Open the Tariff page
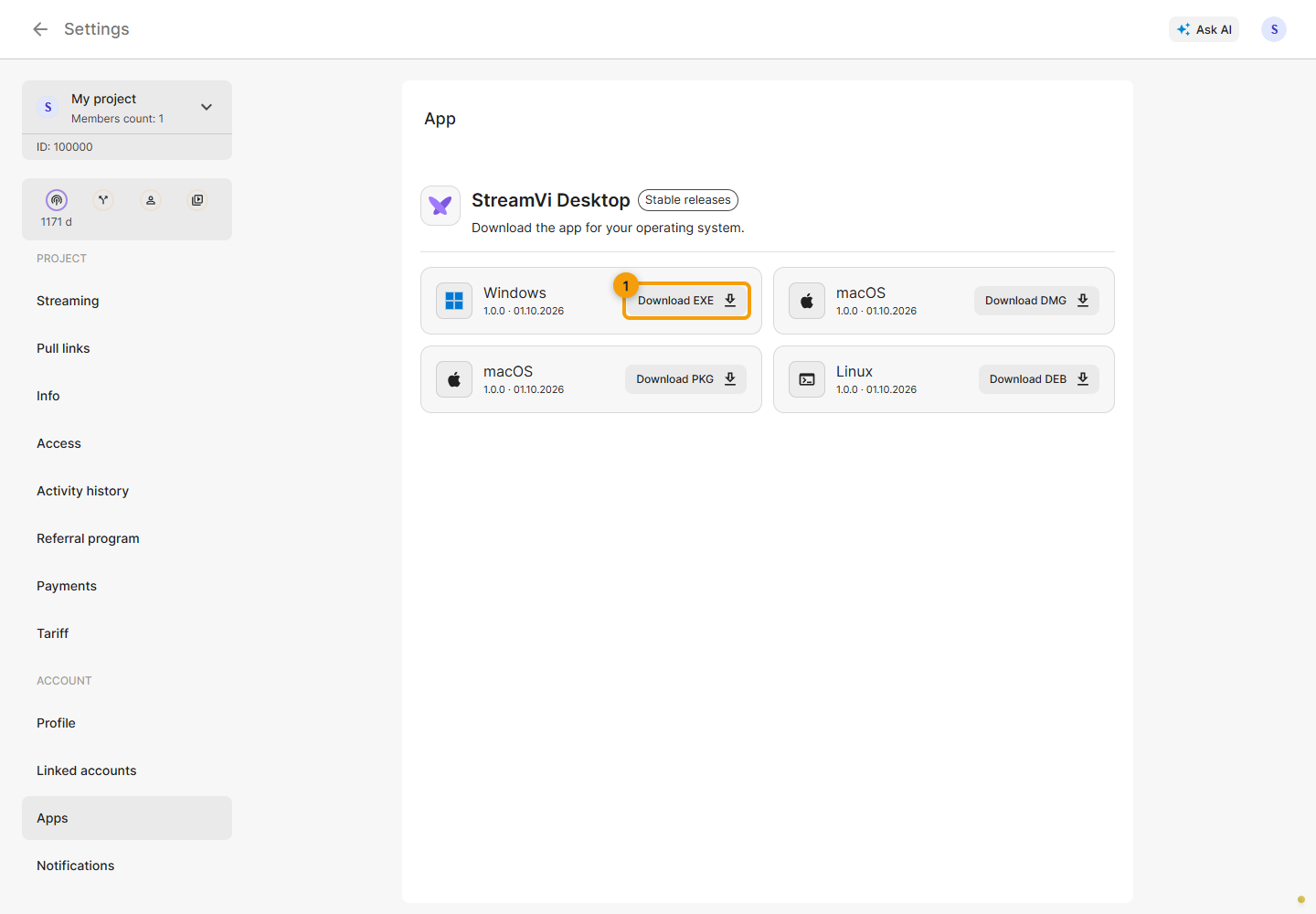The image size is (1316, 914). (x=127, y=633)
